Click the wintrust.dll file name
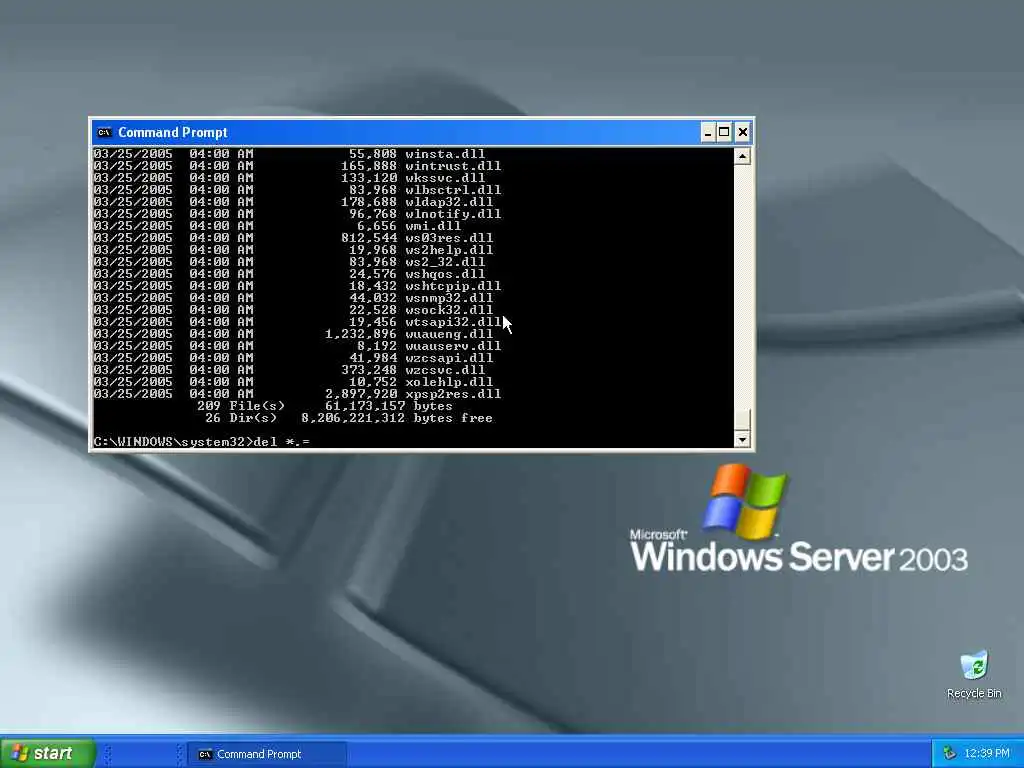This screenshot has width=1024, height=768. pyautogui.click(x=453, y=166)
